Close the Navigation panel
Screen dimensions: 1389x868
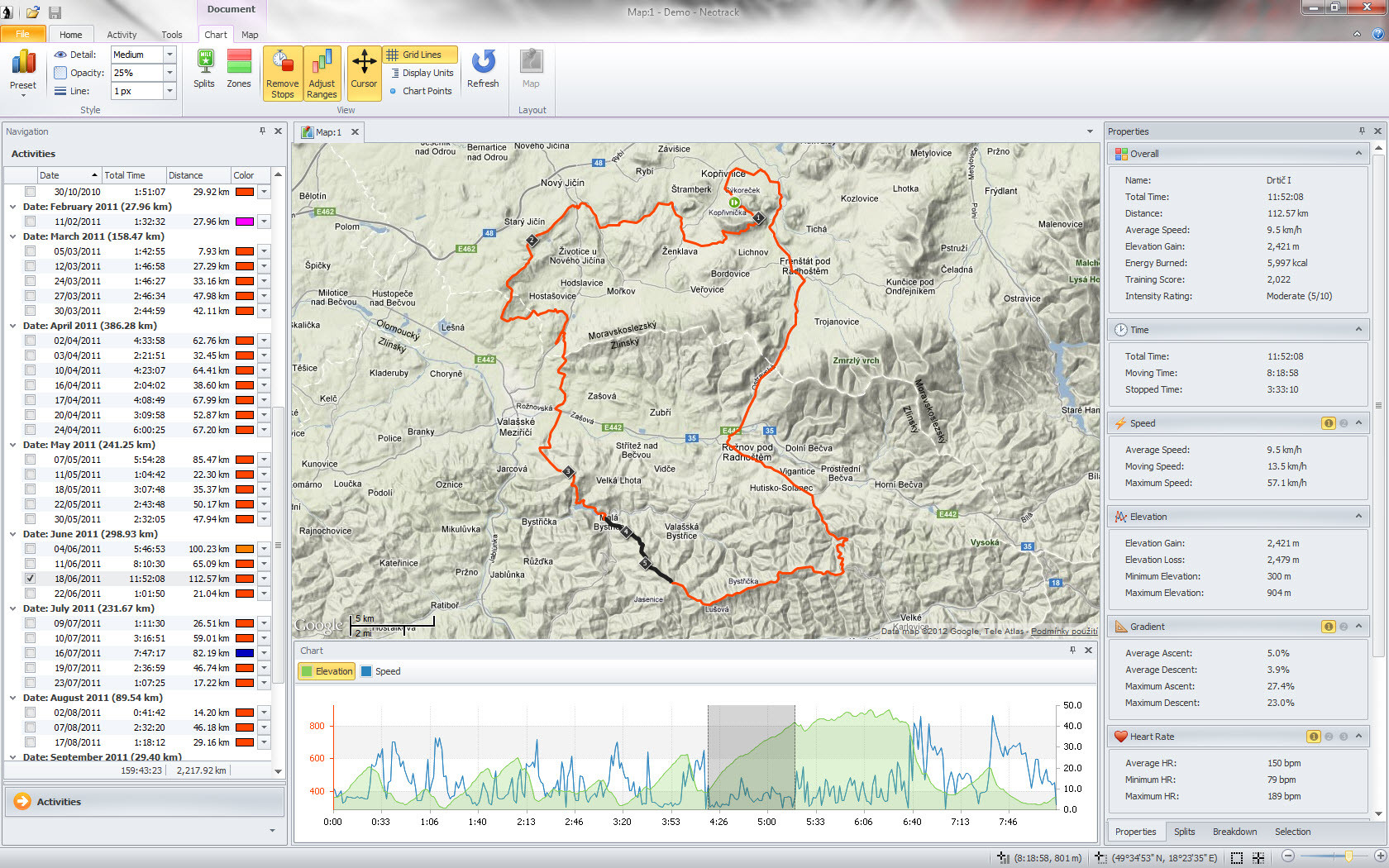coord(279,131)
